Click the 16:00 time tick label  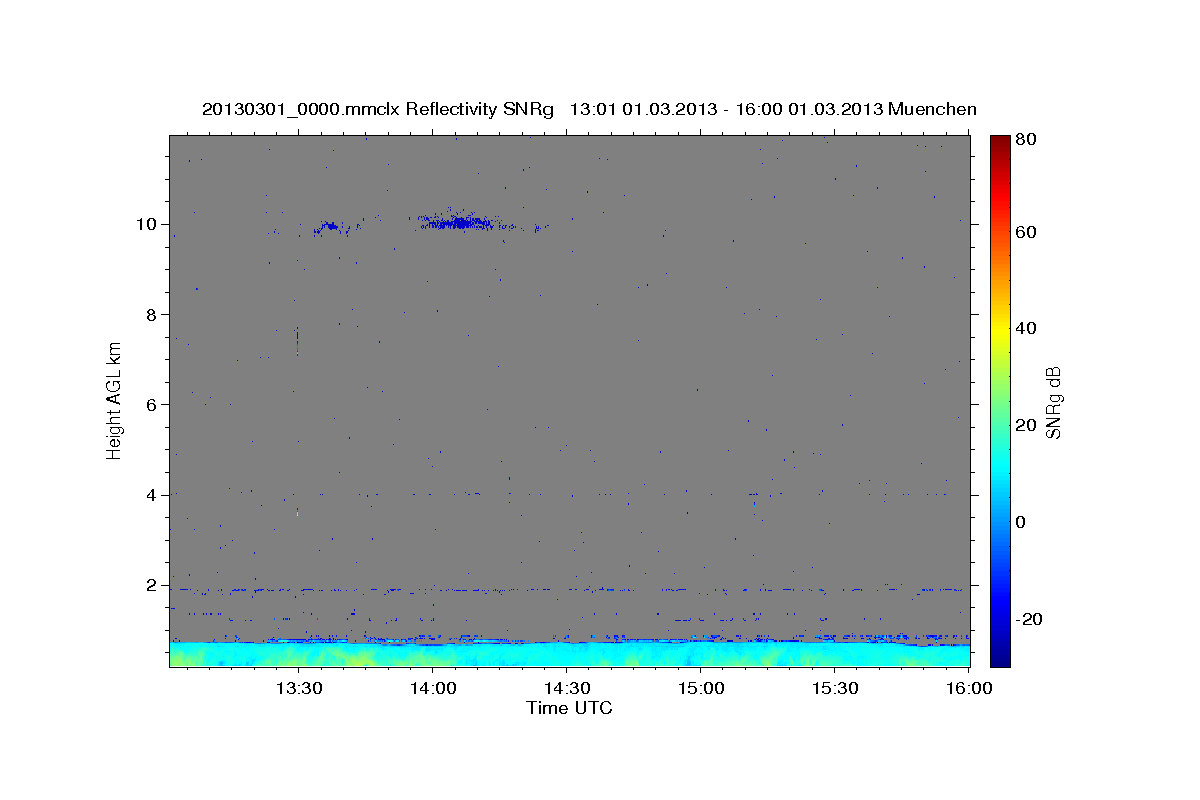[970, 688]
